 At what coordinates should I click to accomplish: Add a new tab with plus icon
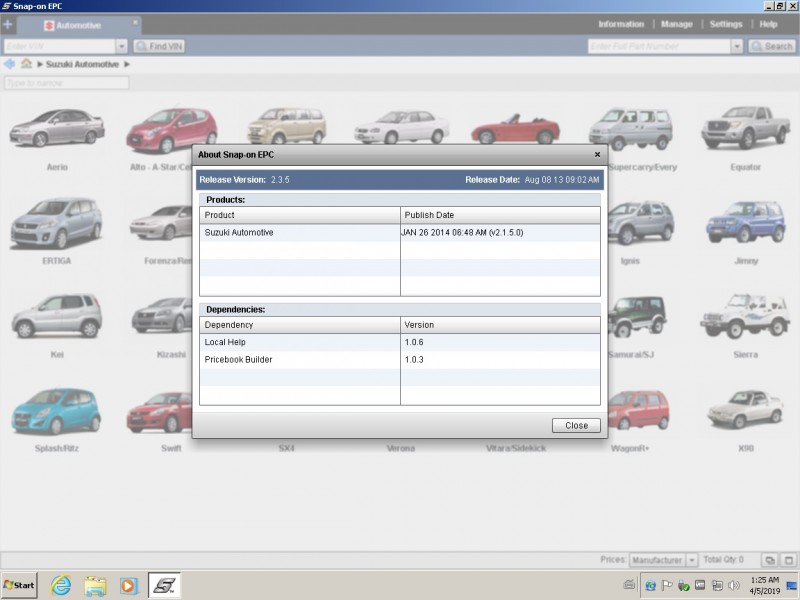pos(8,24)
